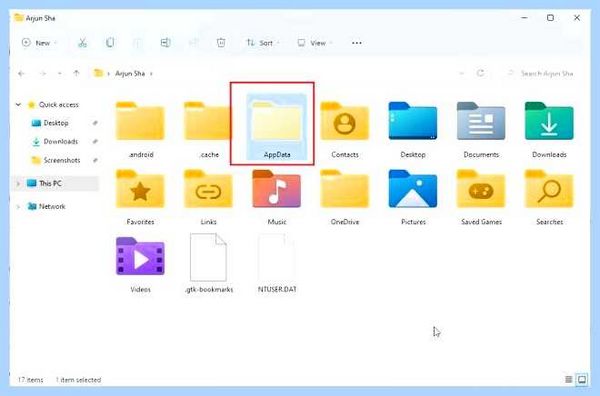The image size is (600, 396).
Task: Open Desktop in the sidebar
Action: tap(56, 123)
